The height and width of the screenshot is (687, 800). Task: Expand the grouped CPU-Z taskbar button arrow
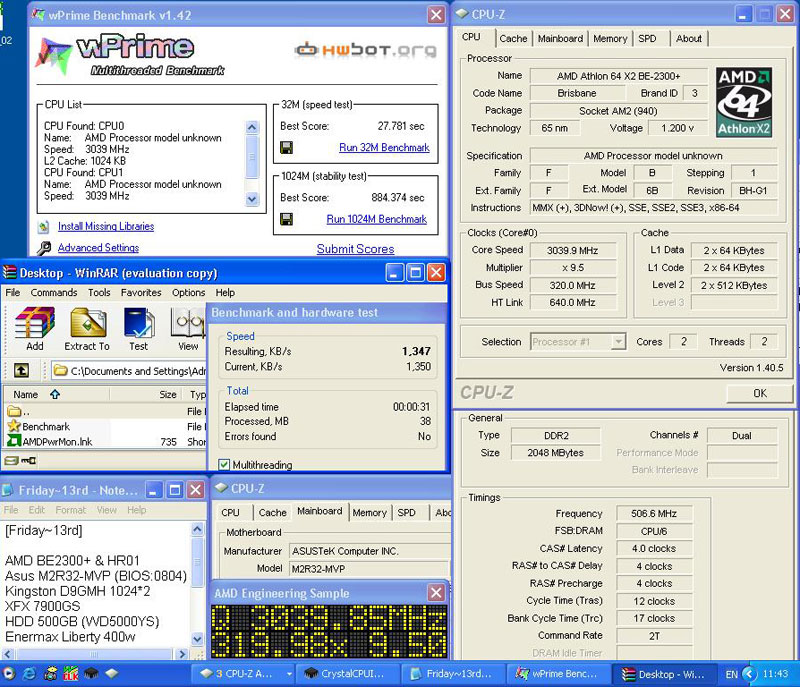coord(289,674)
